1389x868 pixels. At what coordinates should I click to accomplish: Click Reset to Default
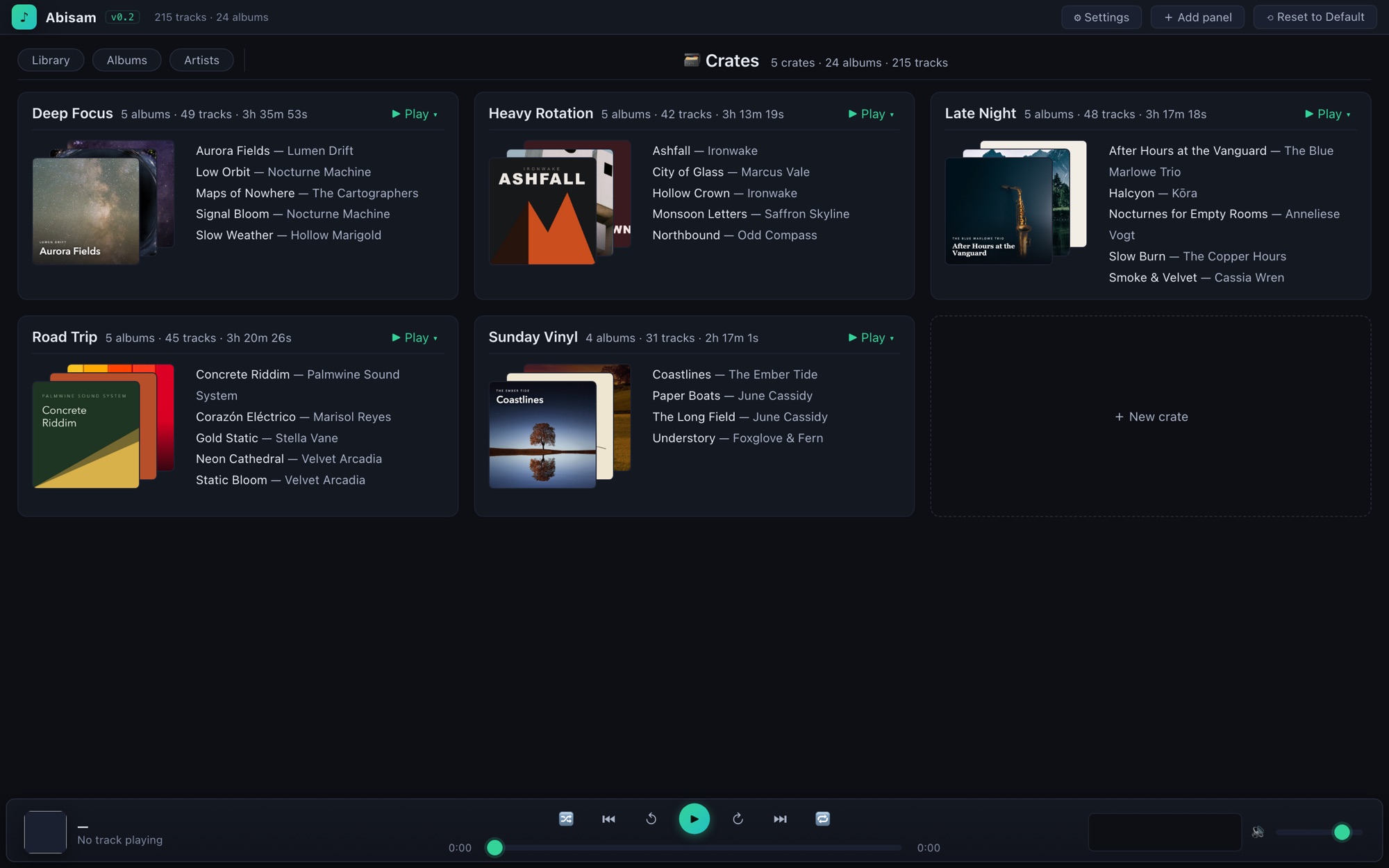coord(1315,17)
